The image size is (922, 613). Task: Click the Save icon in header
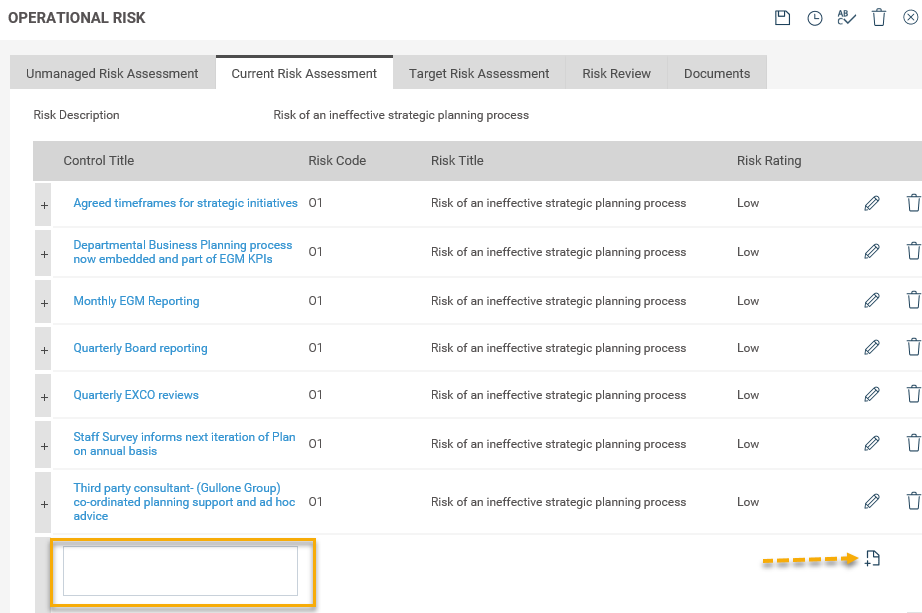point(783,18)
